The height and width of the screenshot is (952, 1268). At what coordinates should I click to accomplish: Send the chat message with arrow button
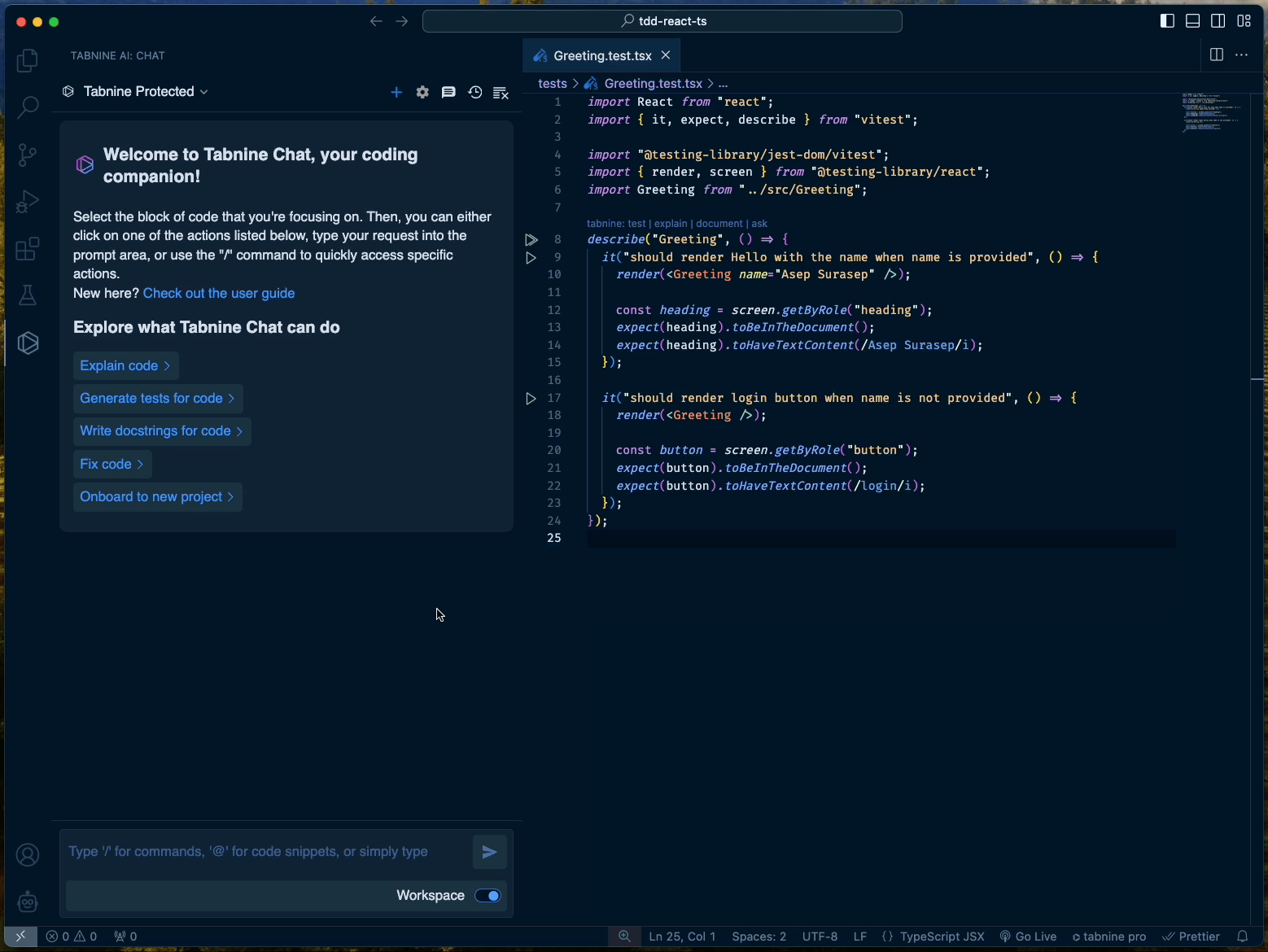(489, 852)
